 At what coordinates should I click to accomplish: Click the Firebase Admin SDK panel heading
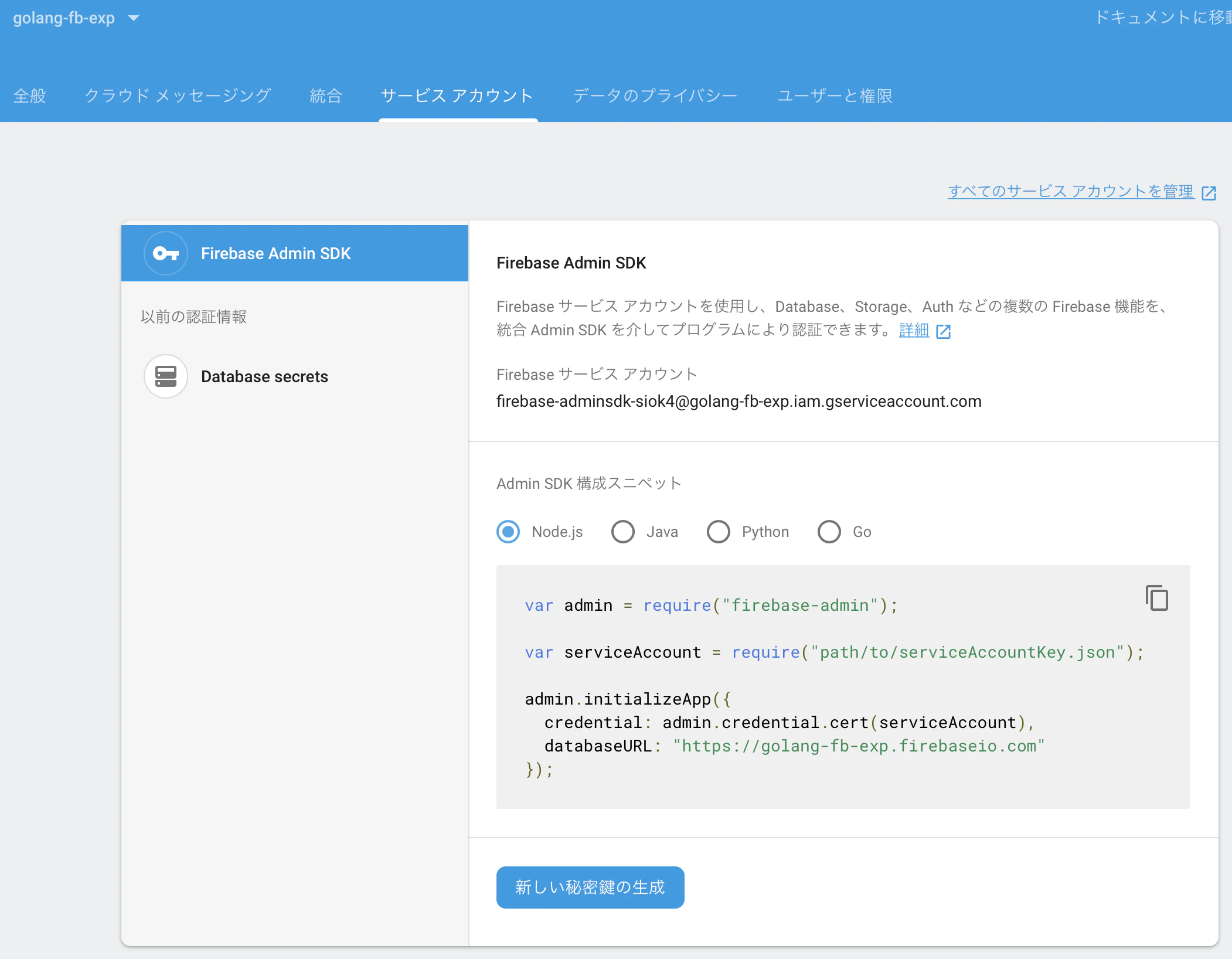point(571,263)
